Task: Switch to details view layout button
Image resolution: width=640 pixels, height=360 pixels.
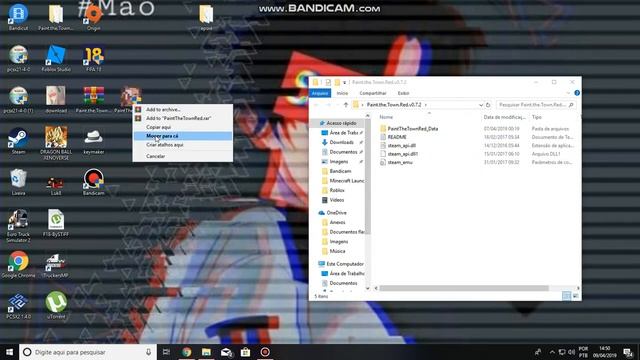Action: (567, 296)
